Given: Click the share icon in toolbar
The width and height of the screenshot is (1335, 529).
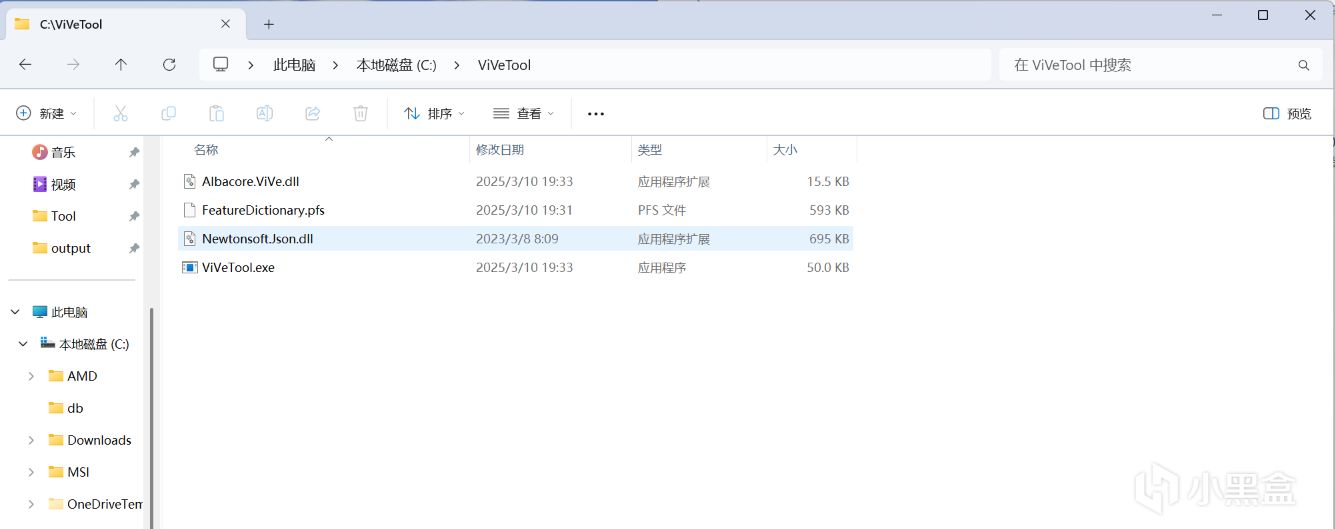Looking at the screenshot, I should (312, 114).
